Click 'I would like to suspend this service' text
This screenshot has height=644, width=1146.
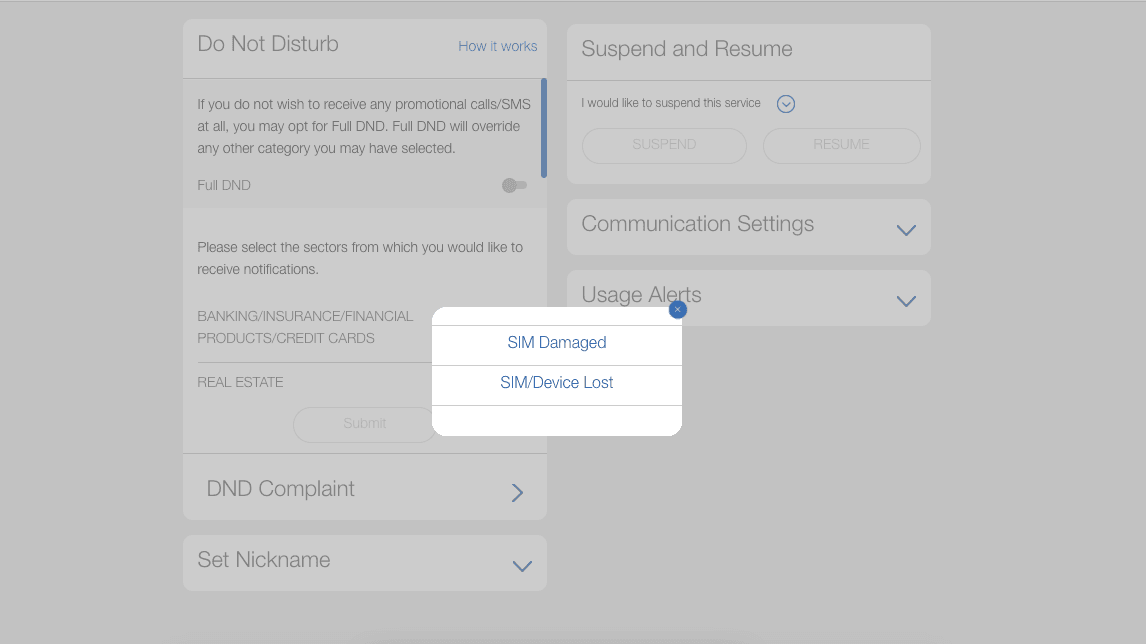tap(671, 103)
